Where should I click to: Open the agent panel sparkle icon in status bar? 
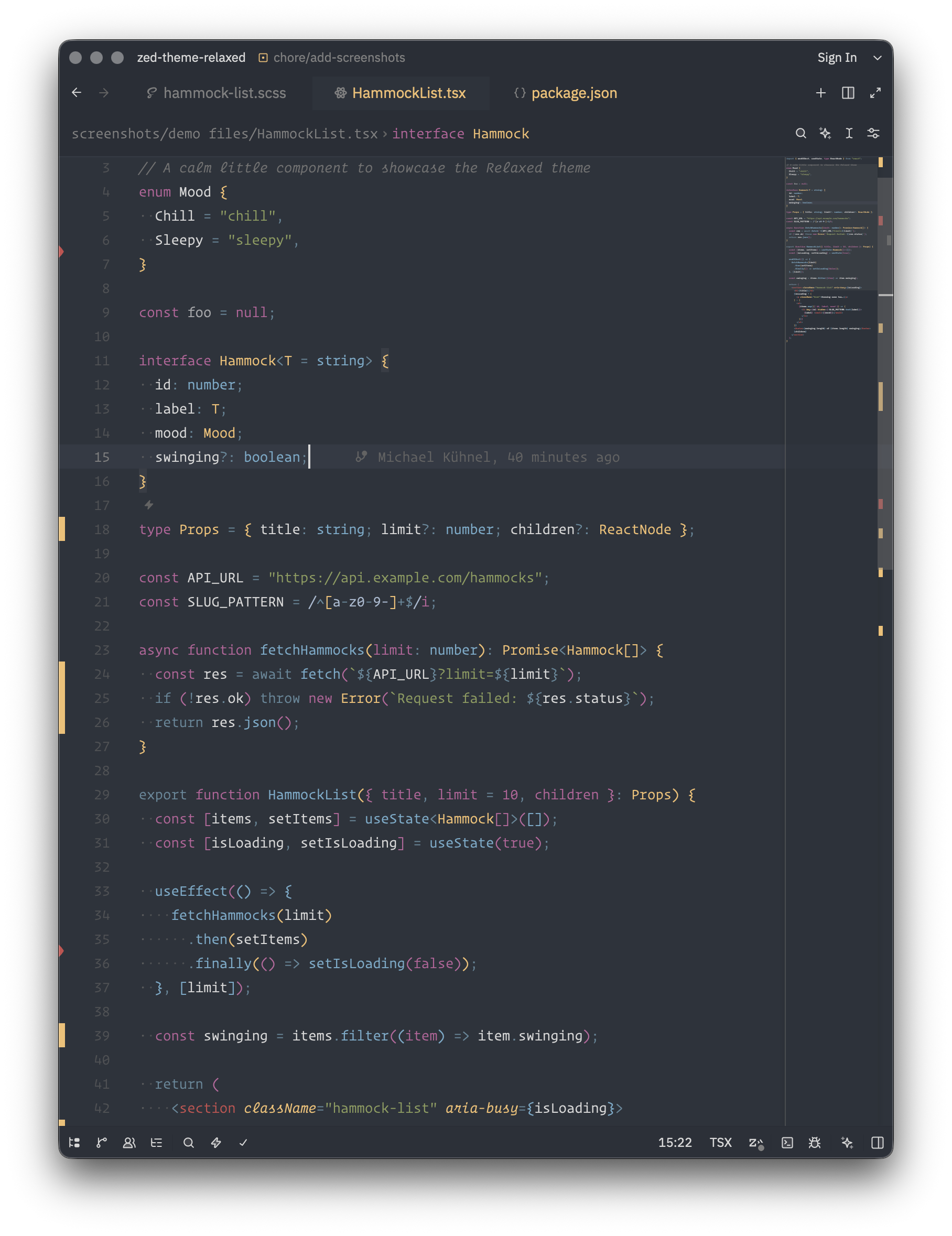[x=847, y=1142]
